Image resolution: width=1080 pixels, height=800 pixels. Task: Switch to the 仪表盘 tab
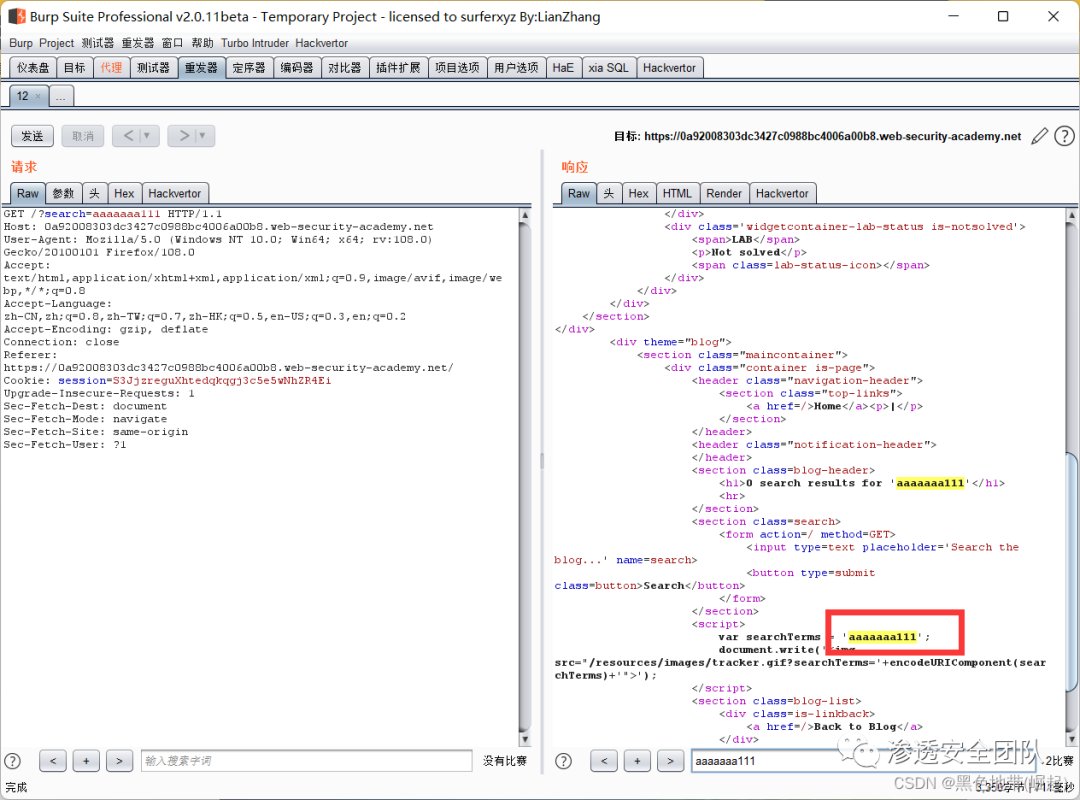[33, 68]
